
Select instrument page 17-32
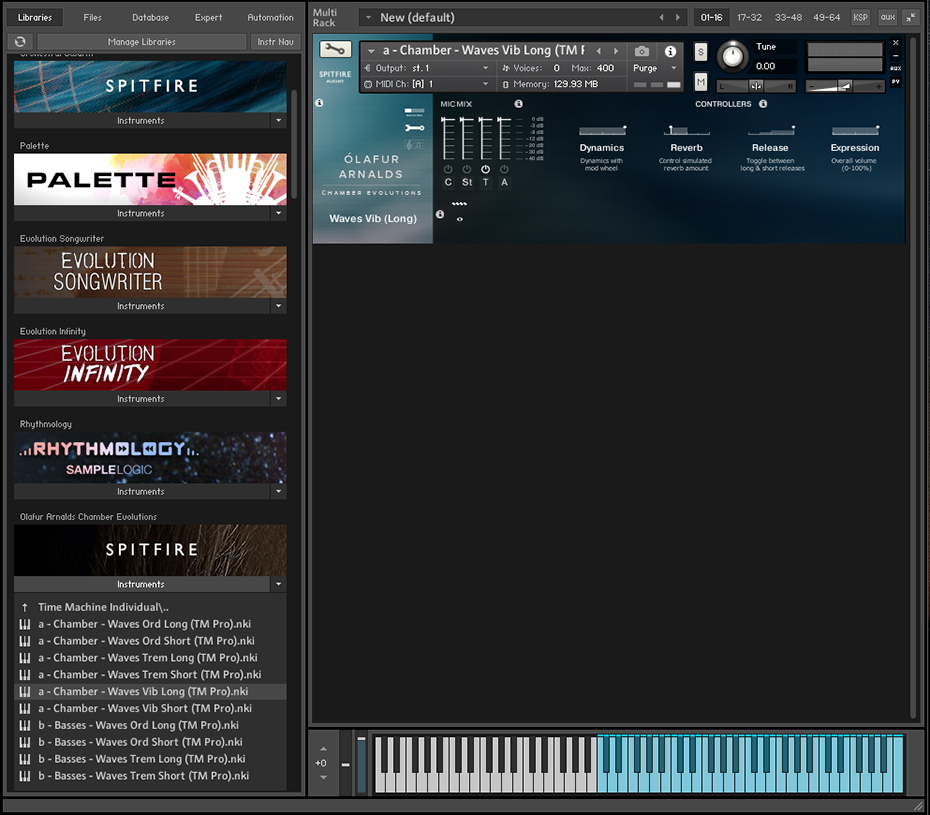pyautogui.click(x=749, y=18)
